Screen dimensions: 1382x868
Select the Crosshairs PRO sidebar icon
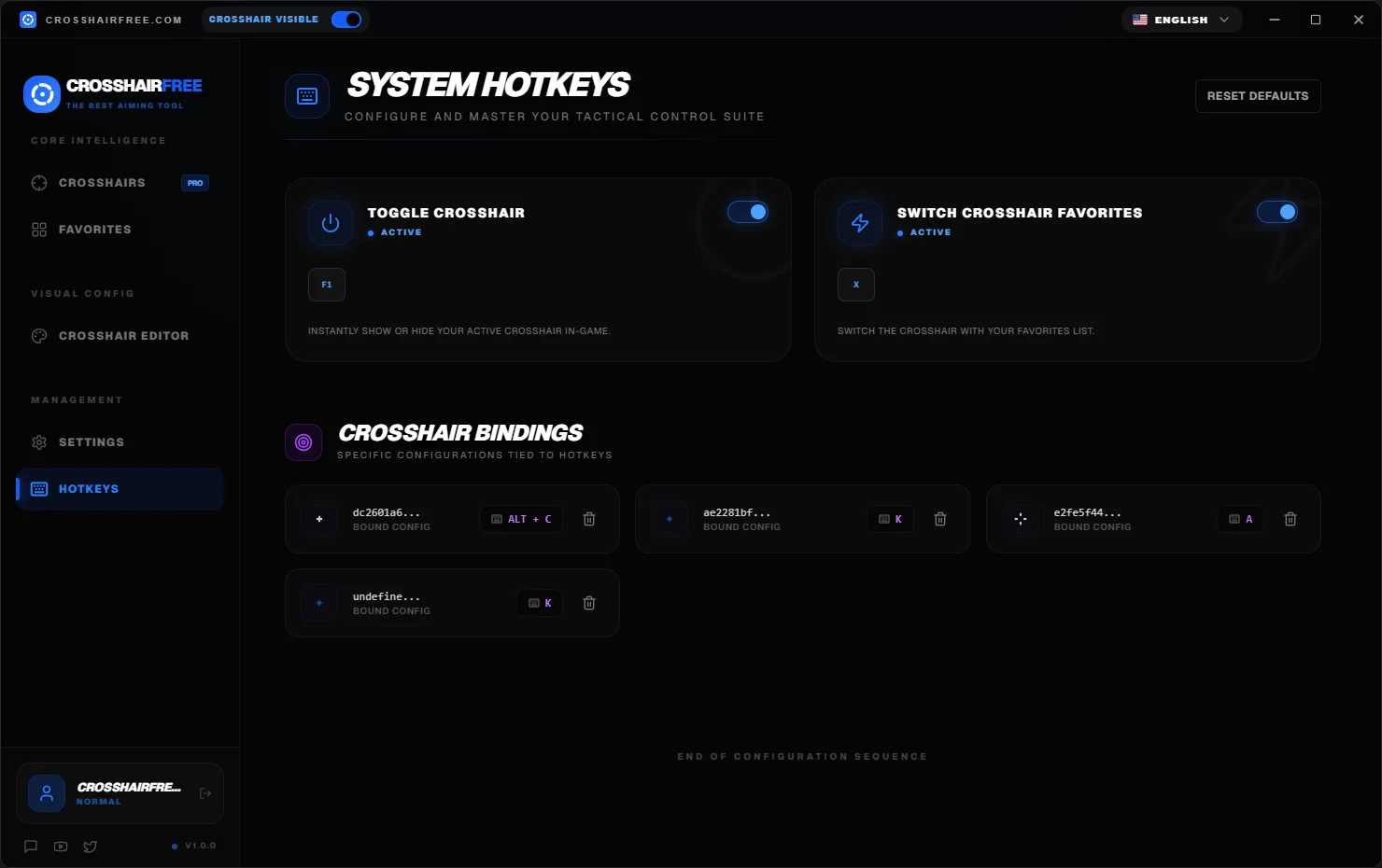tap(39, 183)
